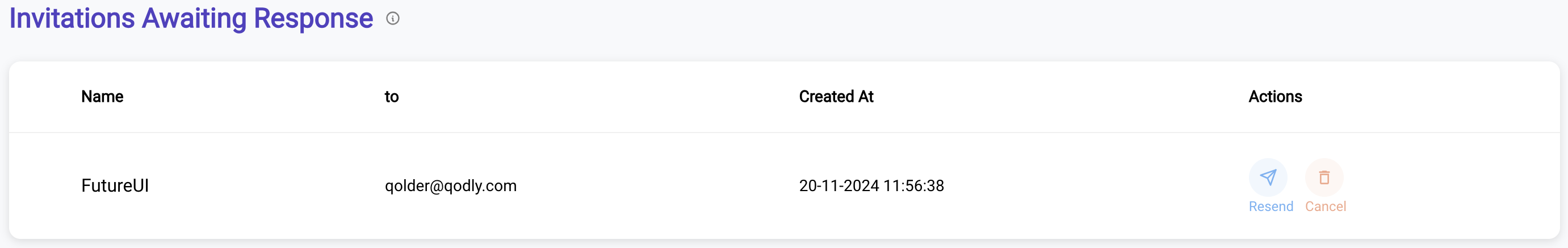1568x248 pixels.
Task: Click the orange Cancel text label
Action: pyautogui.click(x=1325, y=206)
